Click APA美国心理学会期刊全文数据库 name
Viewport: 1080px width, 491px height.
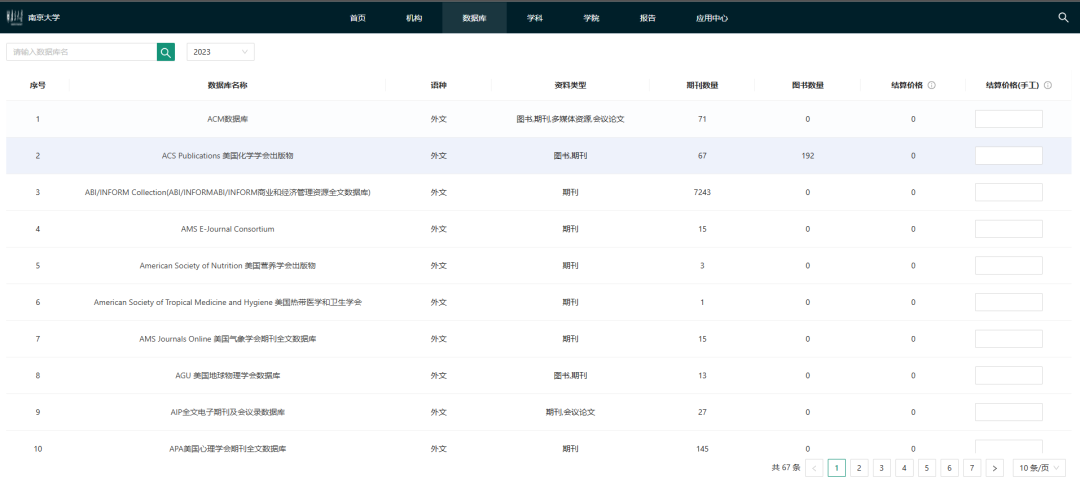point(227,448)
